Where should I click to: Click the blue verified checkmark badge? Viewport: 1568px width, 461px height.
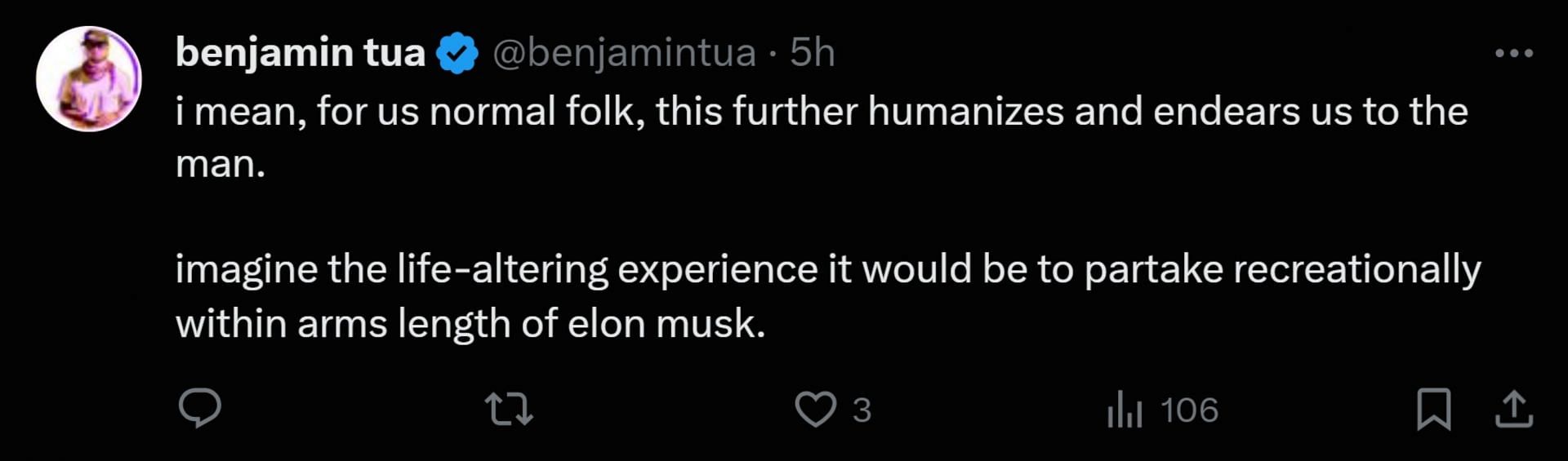457,53
